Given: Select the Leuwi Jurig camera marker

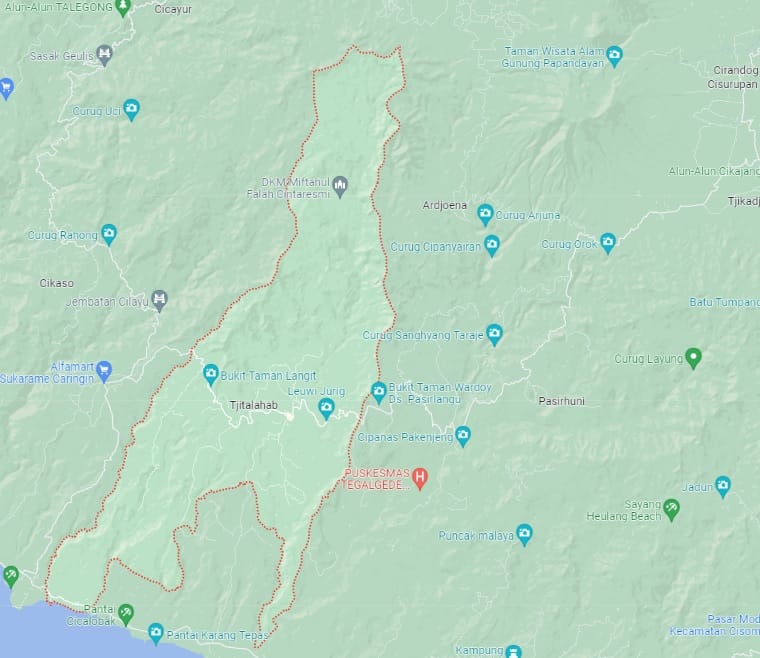Looking at the screenshot, I should point(326,408).
